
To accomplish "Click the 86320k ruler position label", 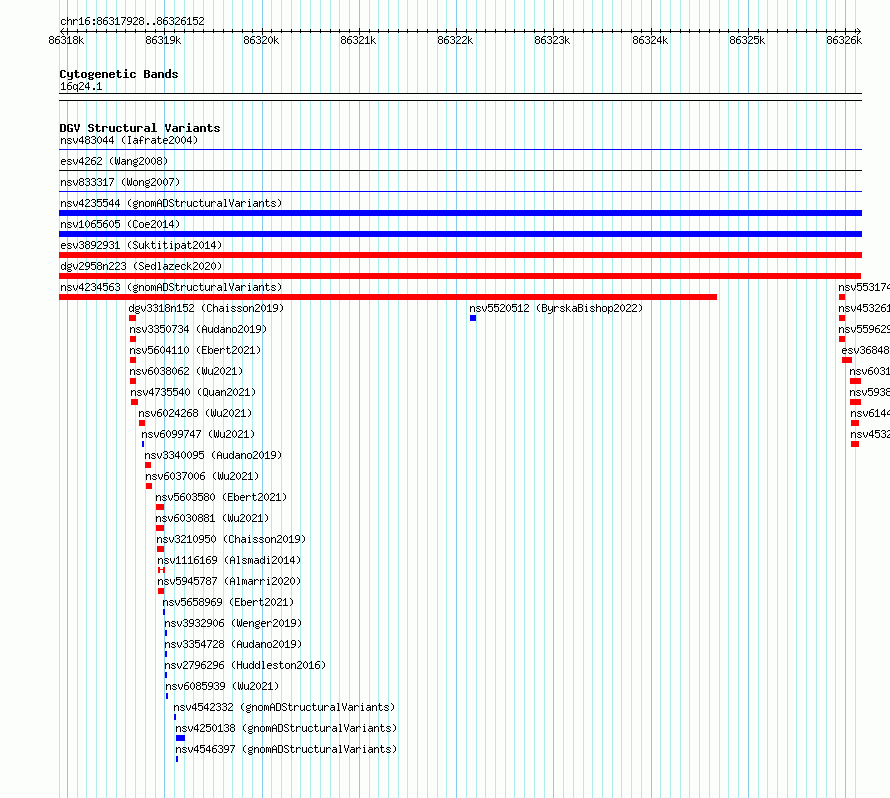I will (261, 40).
